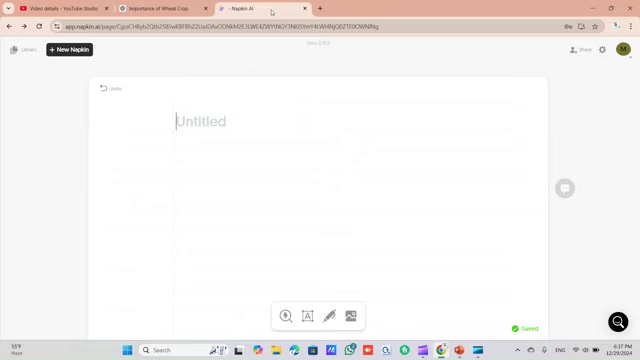
Task: Open the Share option
Action: [x=580, y=50]
